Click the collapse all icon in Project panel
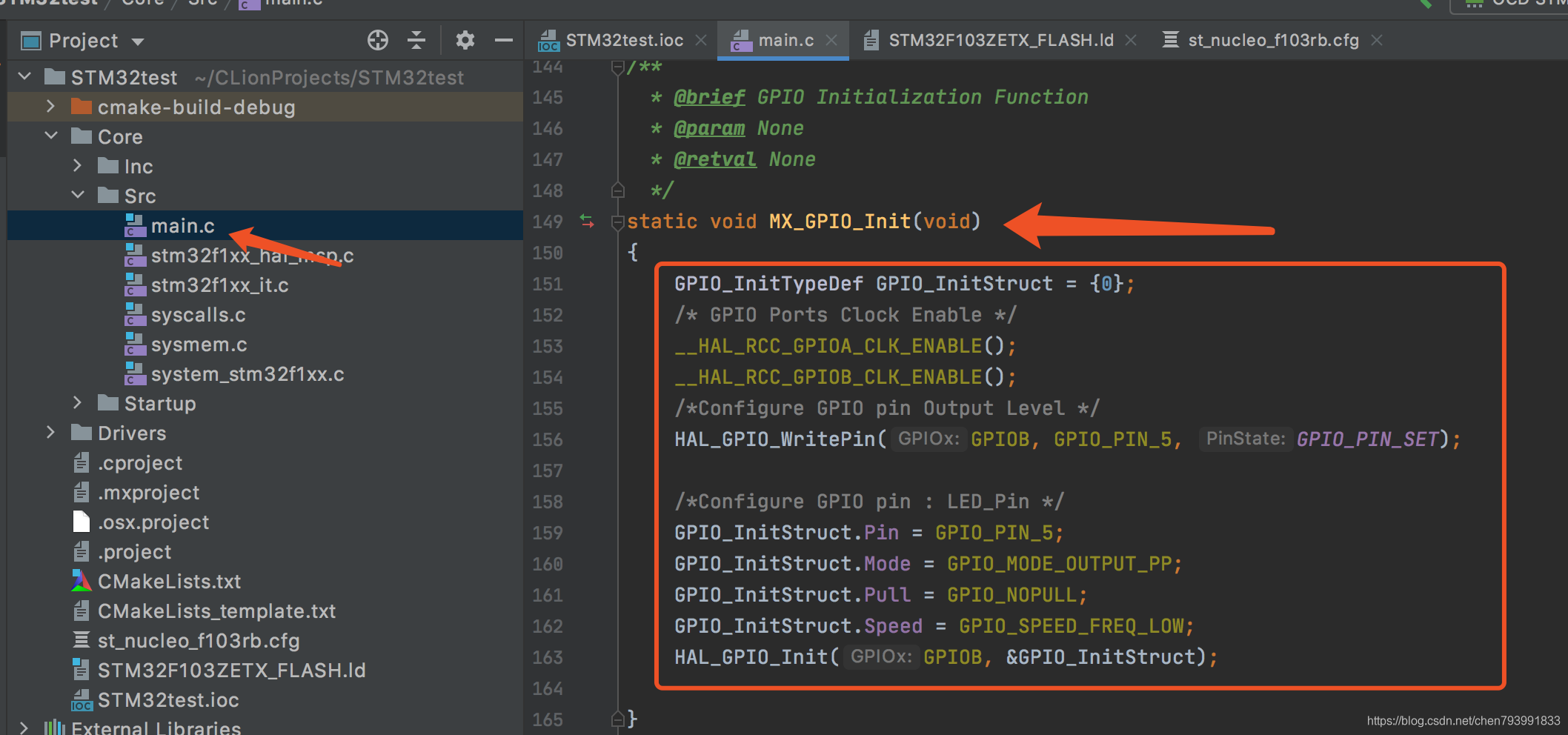The image size is (1568, 735). (416, 40)
